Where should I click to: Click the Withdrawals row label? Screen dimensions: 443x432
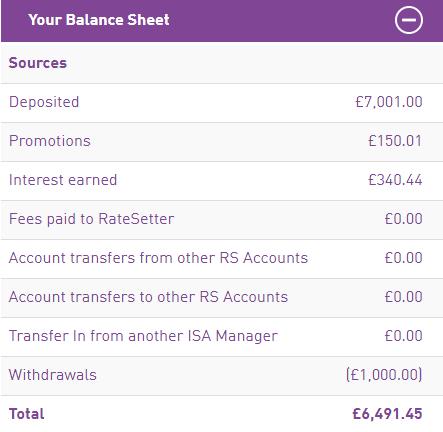(x=53, y=375)
